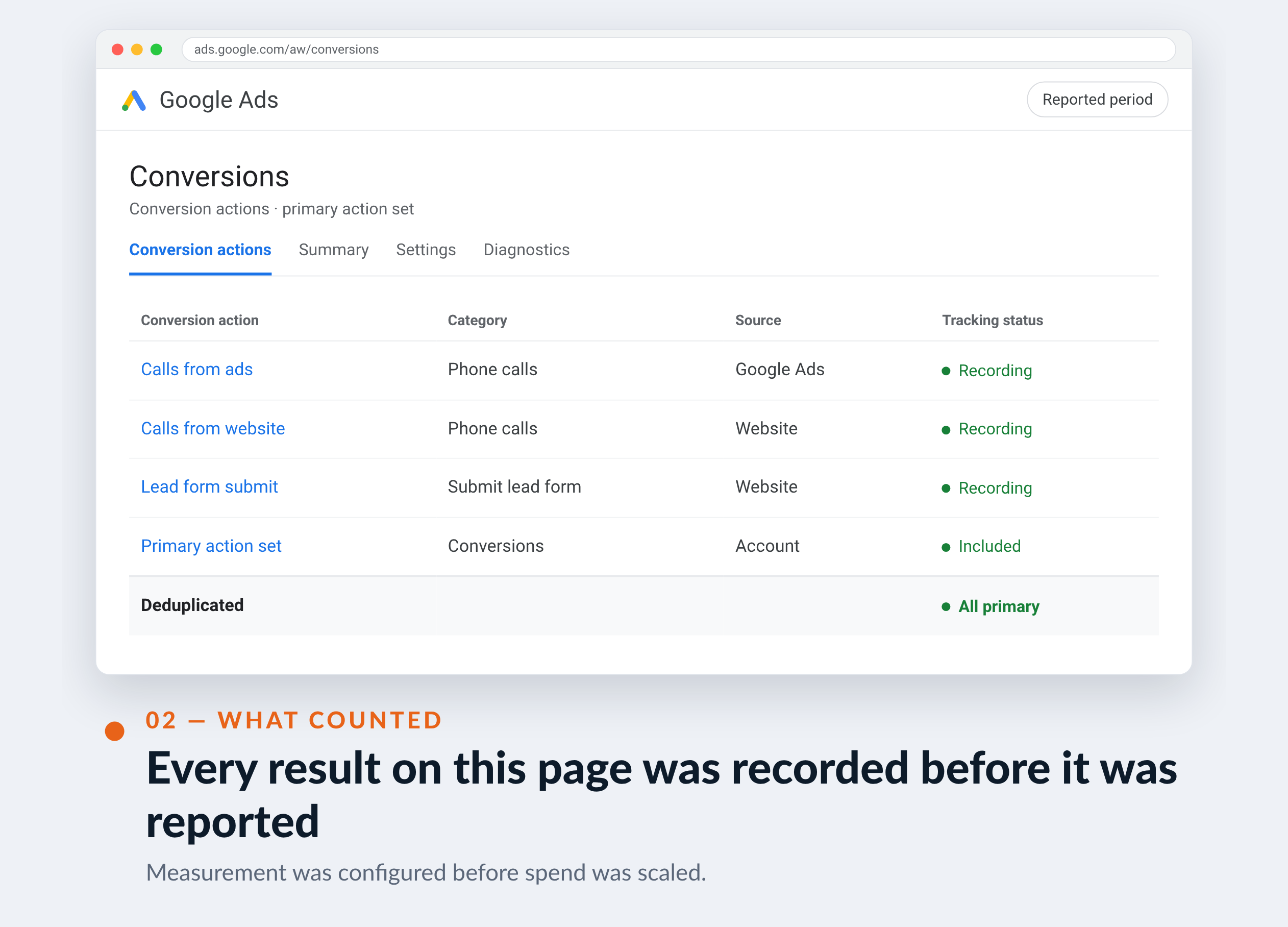Click Recording status for Calls from ads

tap(995, 371)
